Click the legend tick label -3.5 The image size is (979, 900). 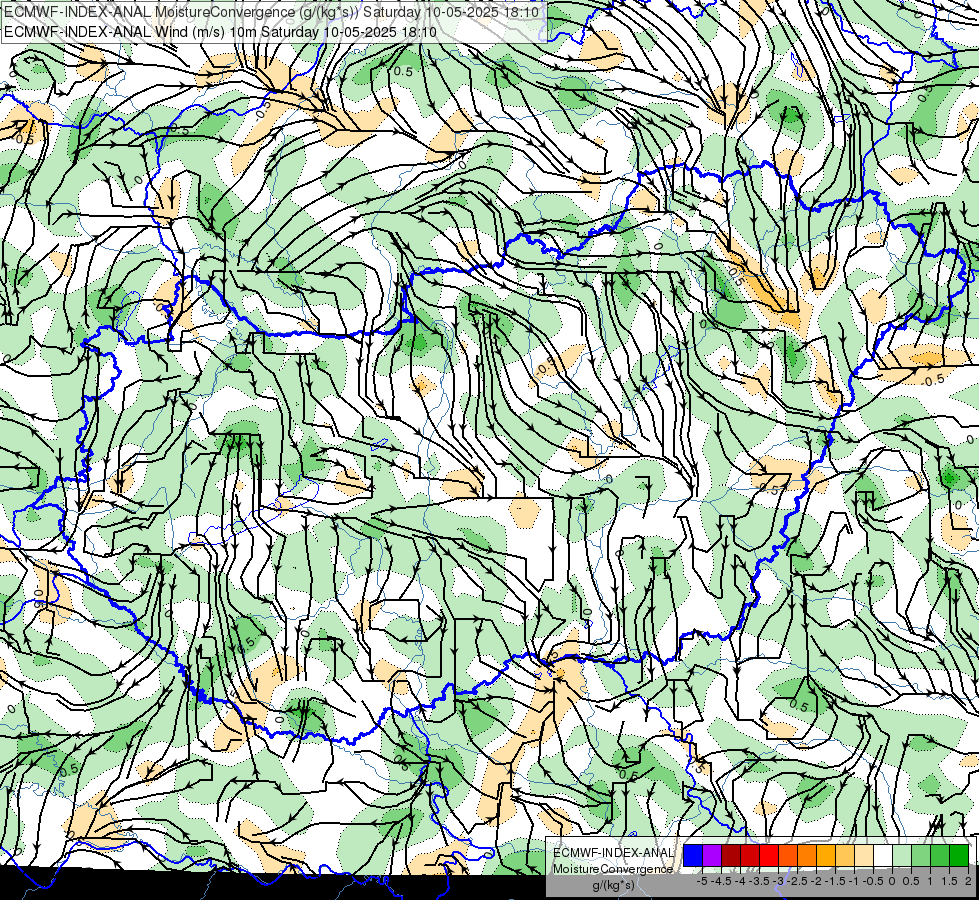coord(759,881)
